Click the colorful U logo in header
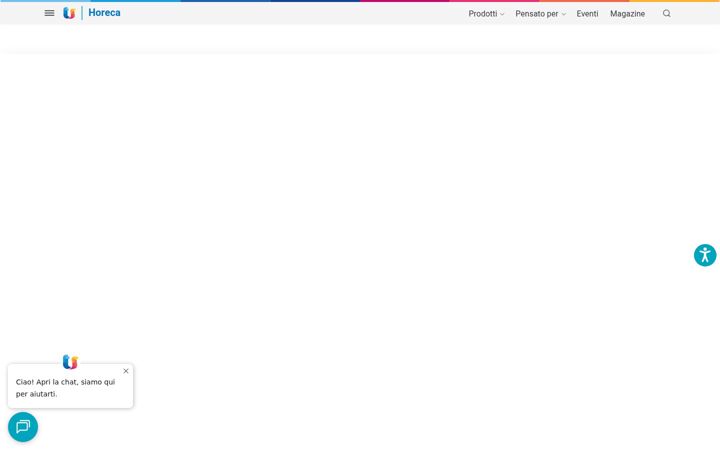720x450 pixels. (69, 13)
